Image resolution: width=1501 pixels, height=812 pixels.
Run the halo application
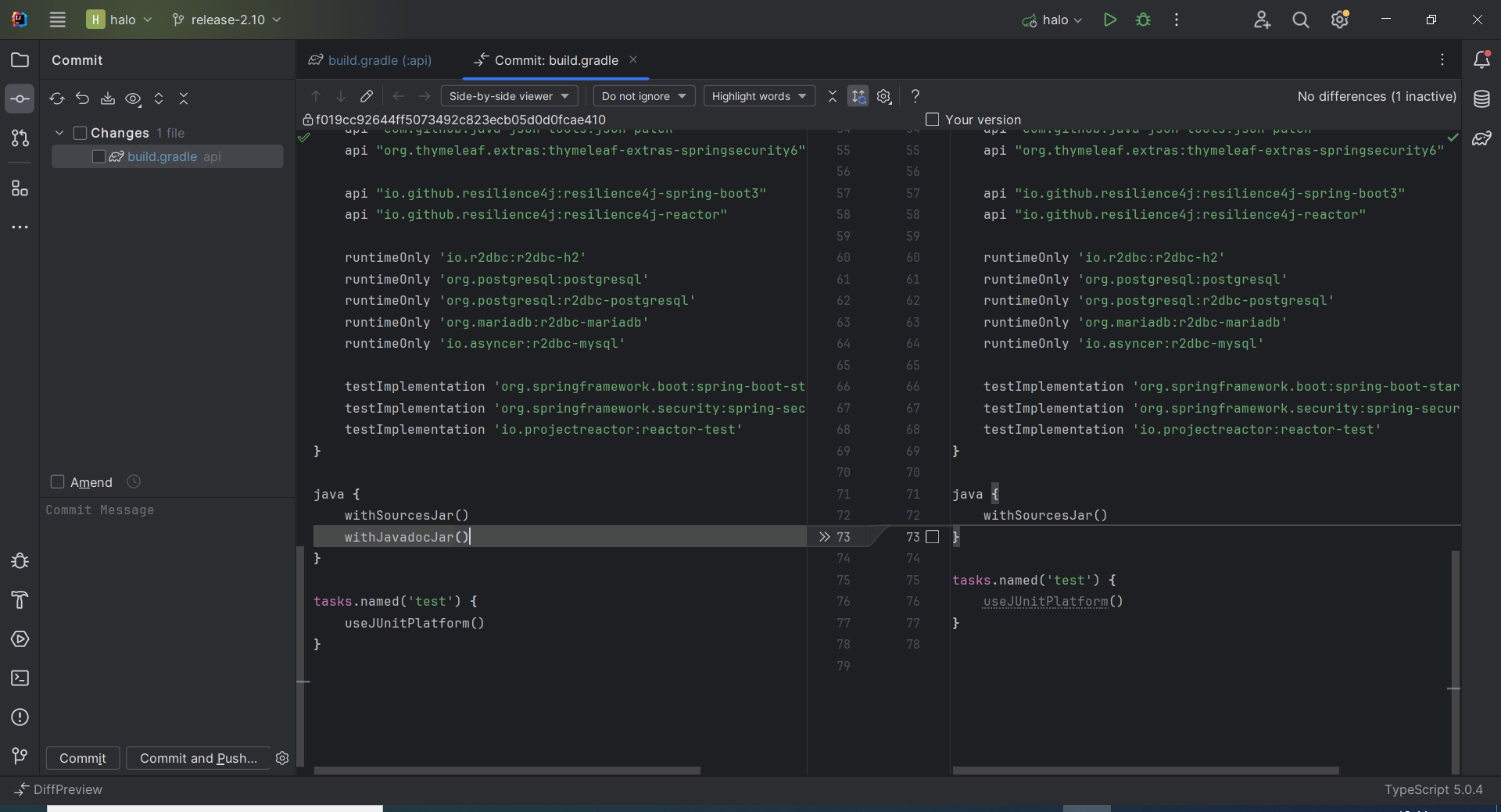tap(1110, 20)
